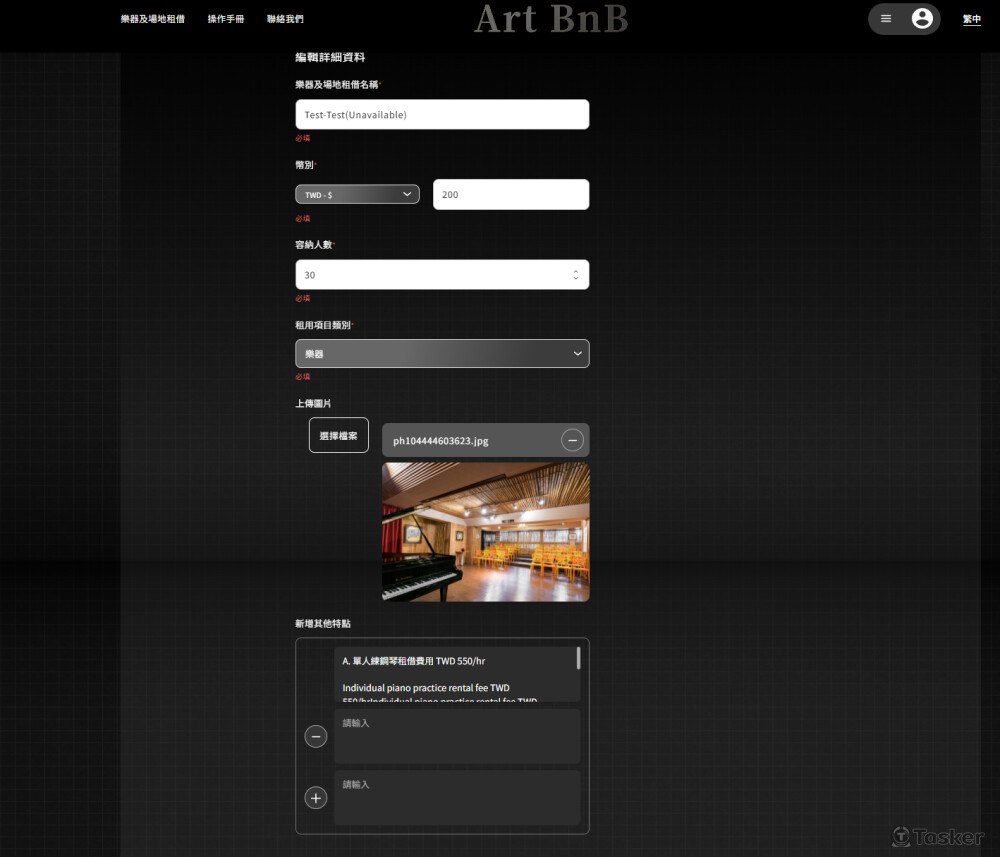Screen dimensions: 1000x857
Task: Open the 操作手冊 menu item
Action: pyautogui.click(x=226, y=19)
